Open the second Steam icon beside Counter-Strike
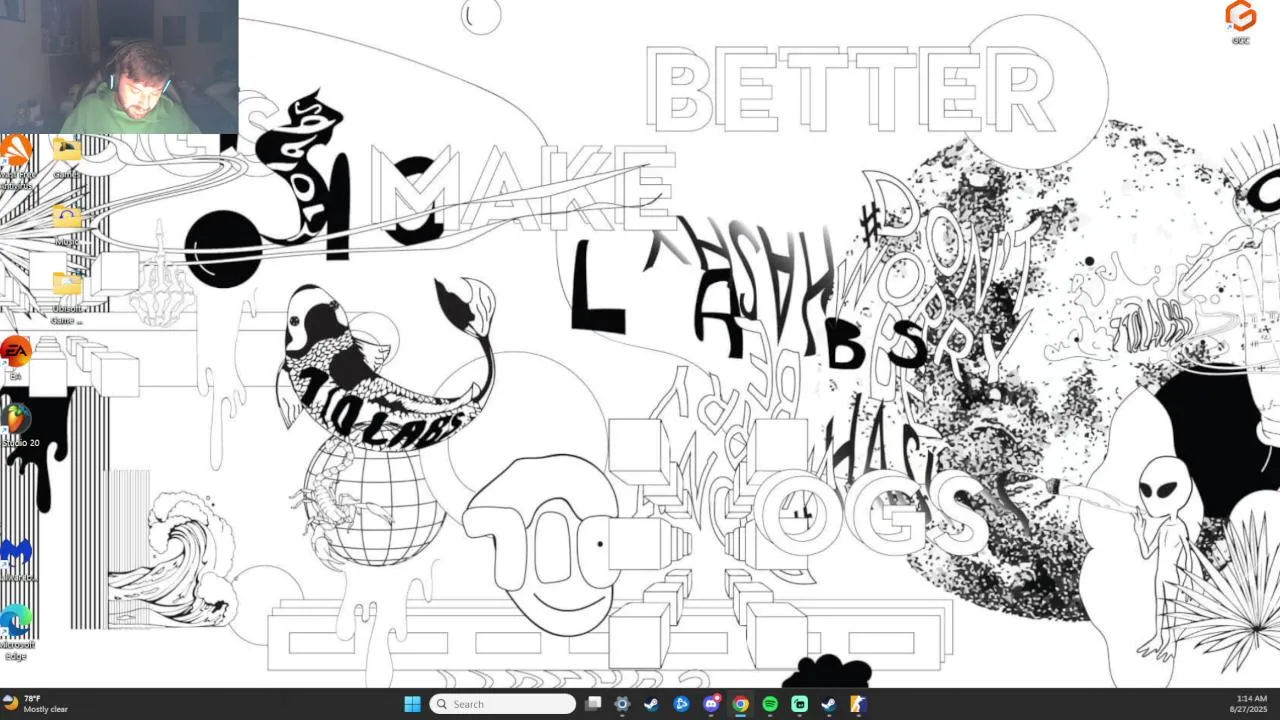 click(829, 704)
